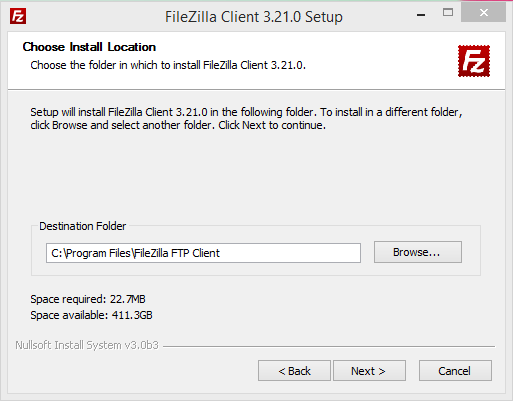This screenshot has width=513, height=401.
Task: Open the folder browser with Browse...
Action: pyautogui.click(x=418, y=252)
